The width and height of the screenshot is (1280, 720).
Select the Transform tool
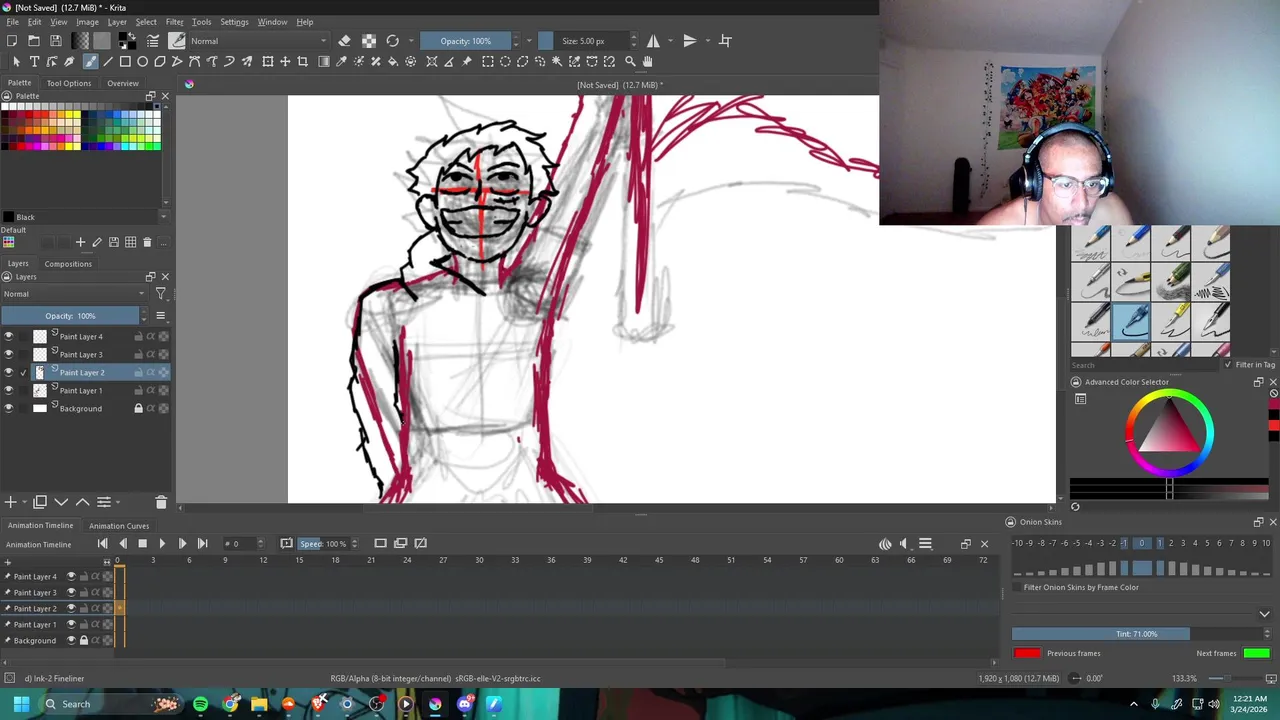pos(268,61)
